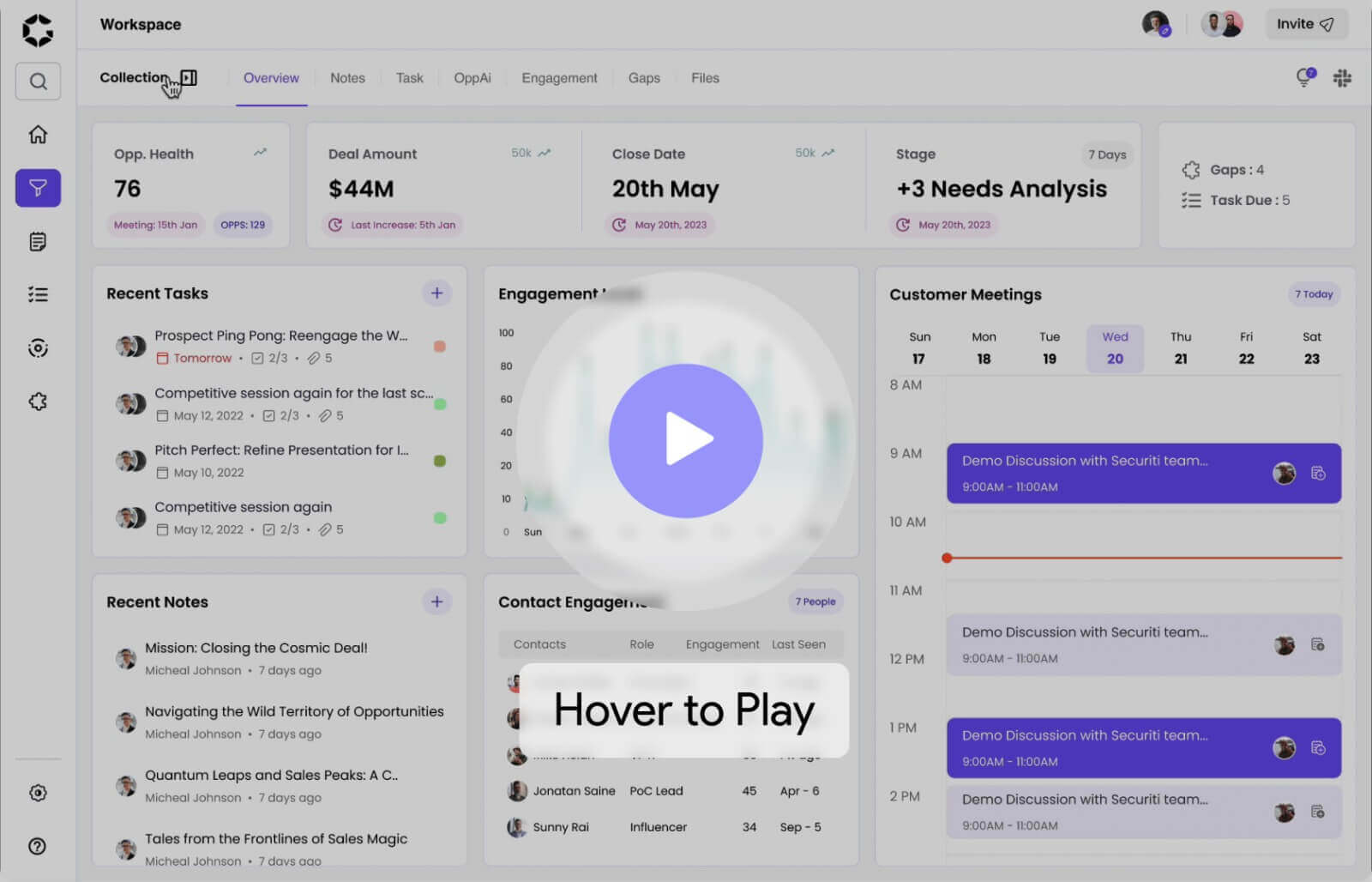This screenshot has height=882, width=1372.
Task: Click the search icon in sidebar
Action: pos(38,82)
